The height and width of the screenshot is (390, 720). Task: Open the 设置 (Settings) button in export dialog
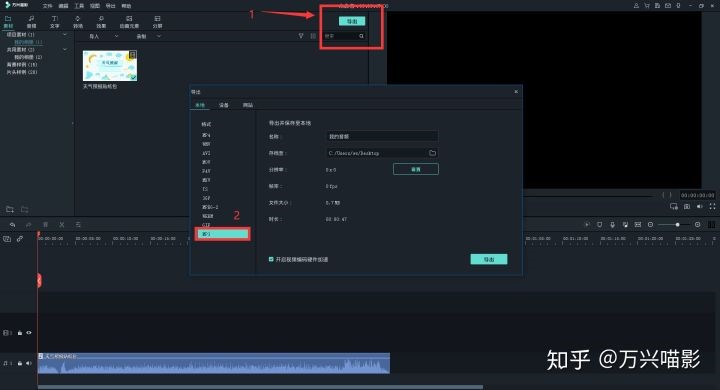[416, 170]
